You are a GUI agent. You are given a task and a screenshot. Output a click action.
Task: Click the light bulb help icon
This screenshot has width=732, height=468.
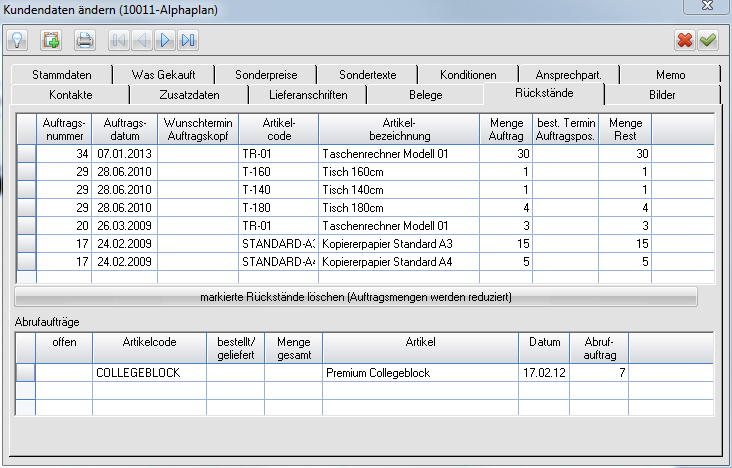click(x=17, y=40)
